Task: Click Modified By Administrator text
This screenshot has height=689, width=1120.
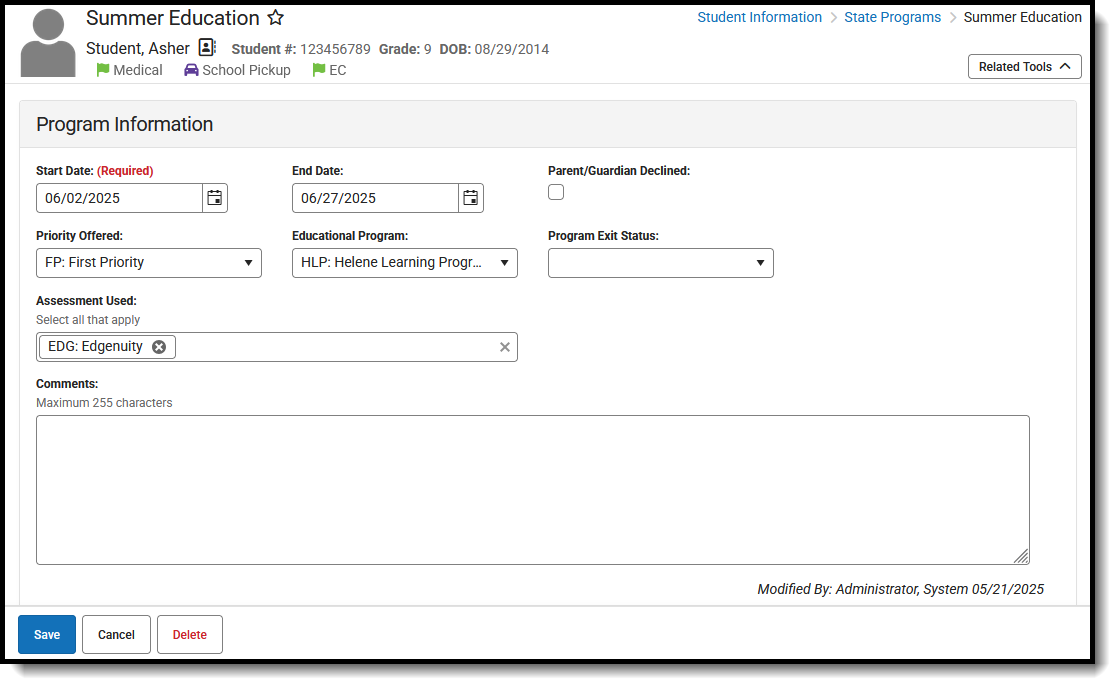Action: click(900, 589)
